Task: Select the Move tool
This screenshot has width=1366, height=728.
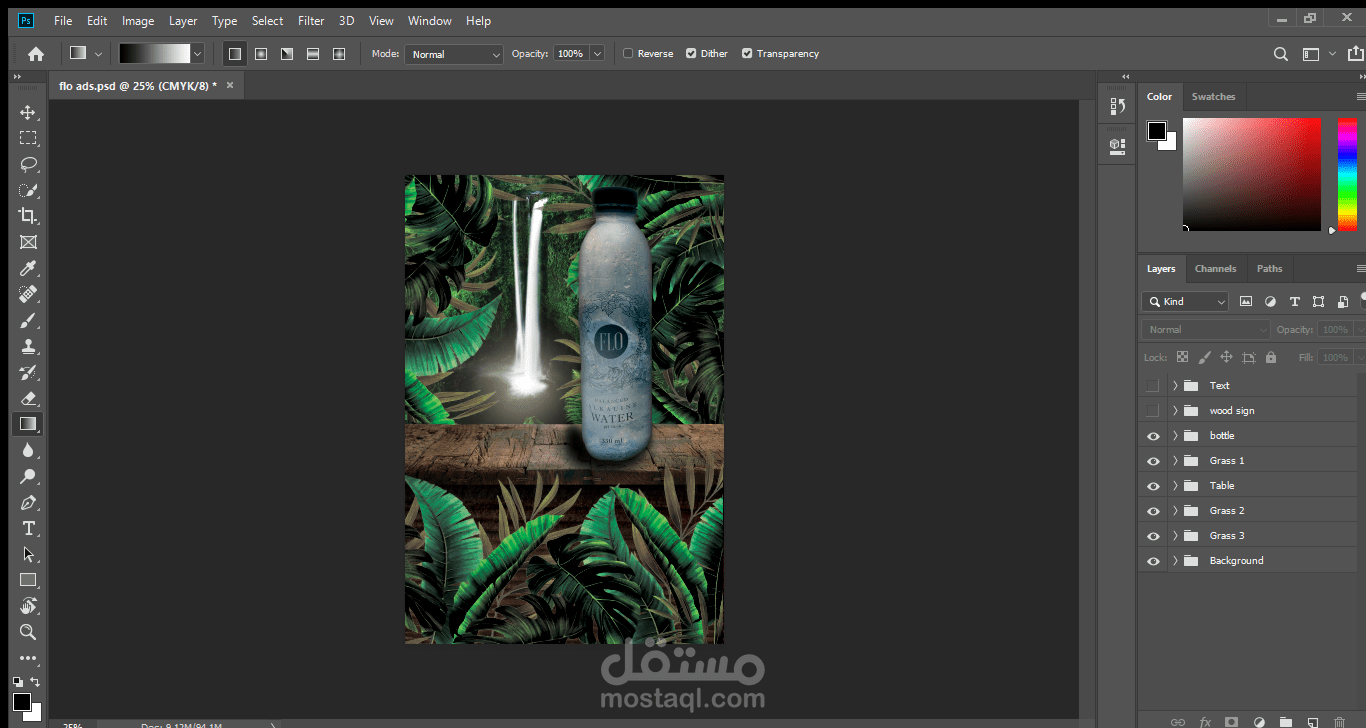Action: click(28, 112)
